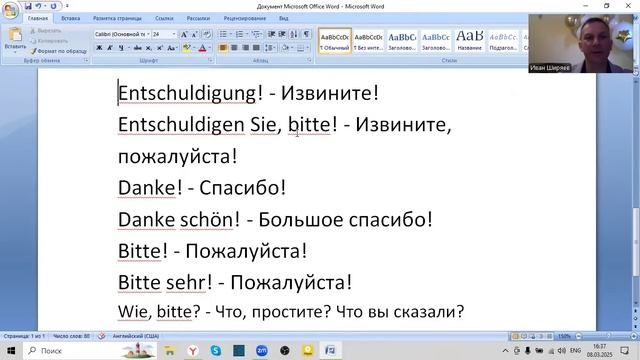
Task: Apply bulleted list
Action: (x=223, y=34)
